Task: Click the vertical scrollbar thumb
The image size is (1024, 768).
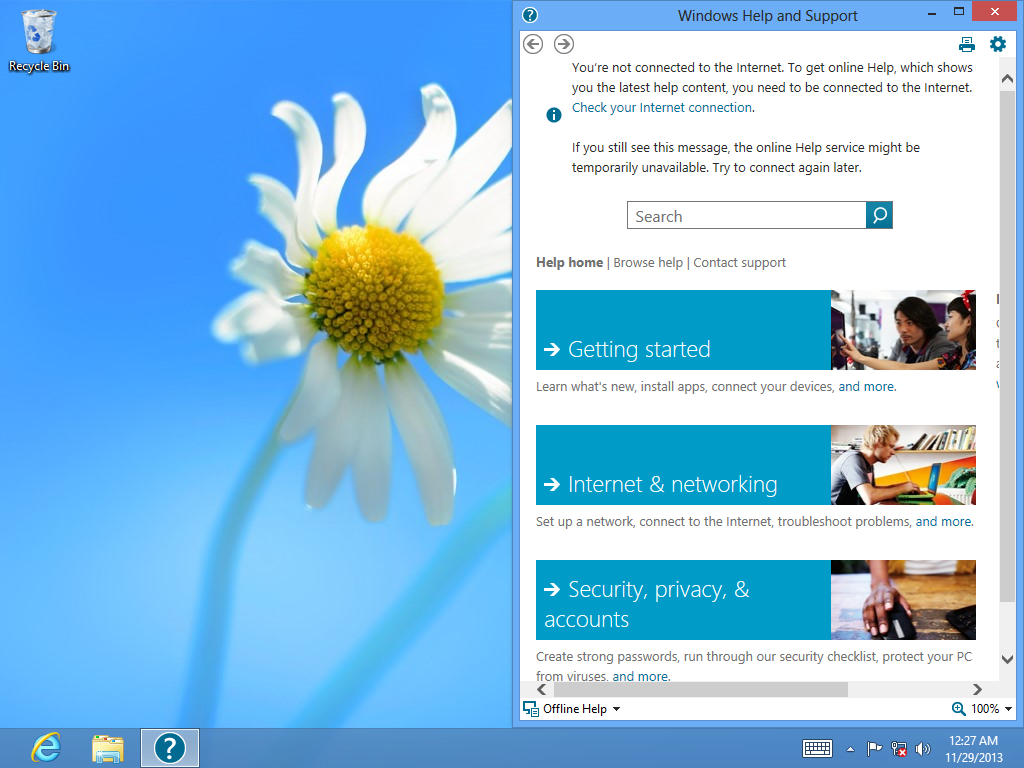Action: pyautogui.click(x=1007, y=346)
